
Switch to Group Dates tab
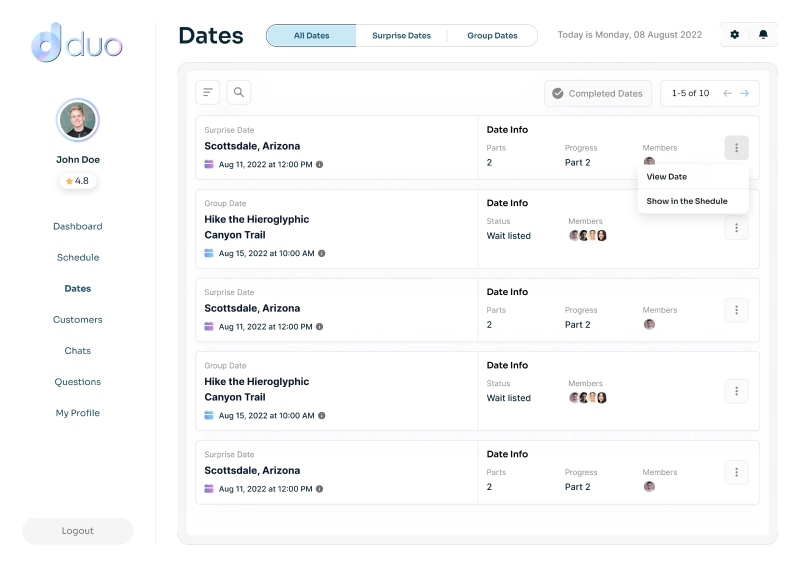pyautogui.click(x=492, y=36)
